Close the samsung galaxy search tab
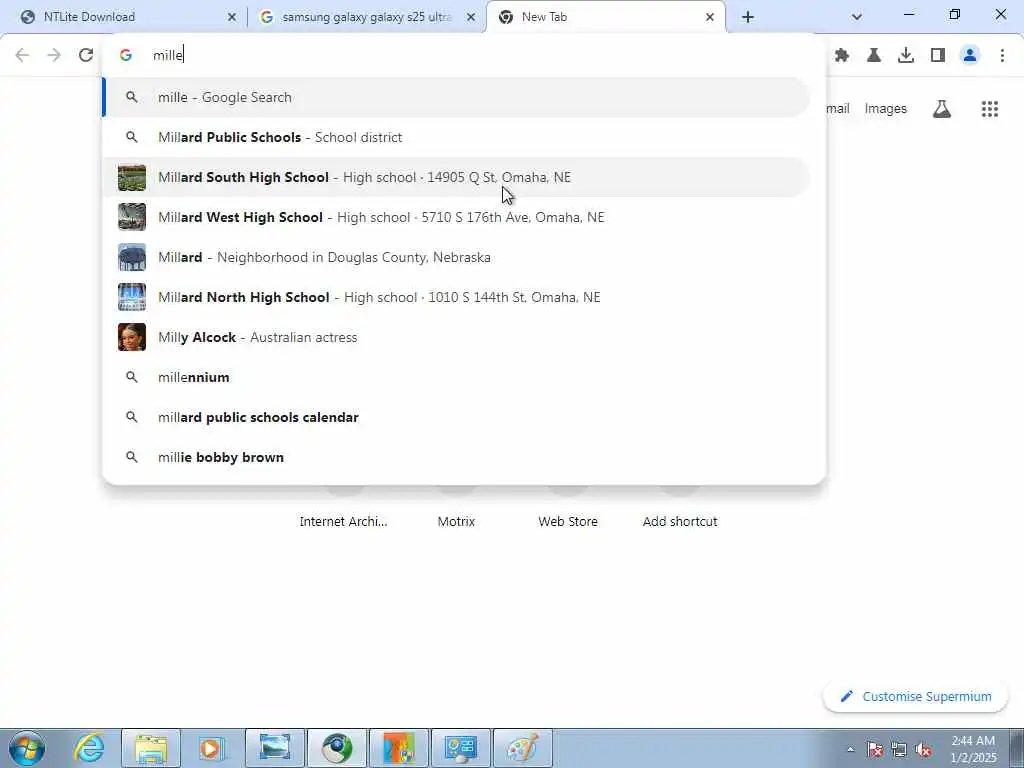The image size is (1024, 768). (471, 17)
